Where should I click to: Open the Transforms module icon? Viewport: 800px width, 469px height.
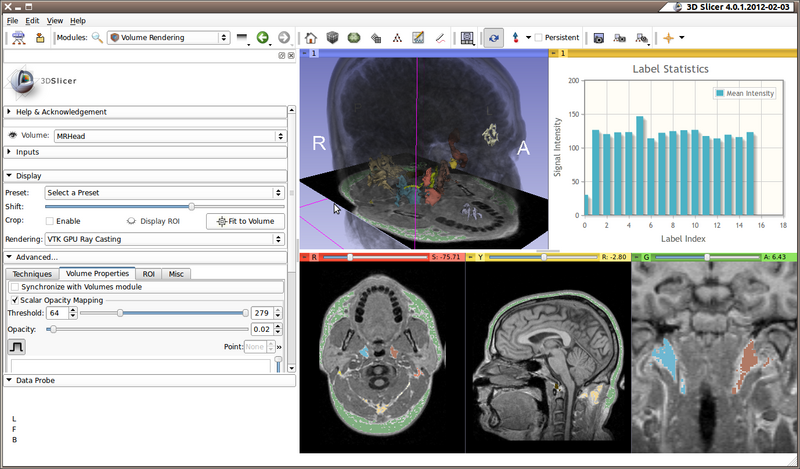(x=376, y=38)
